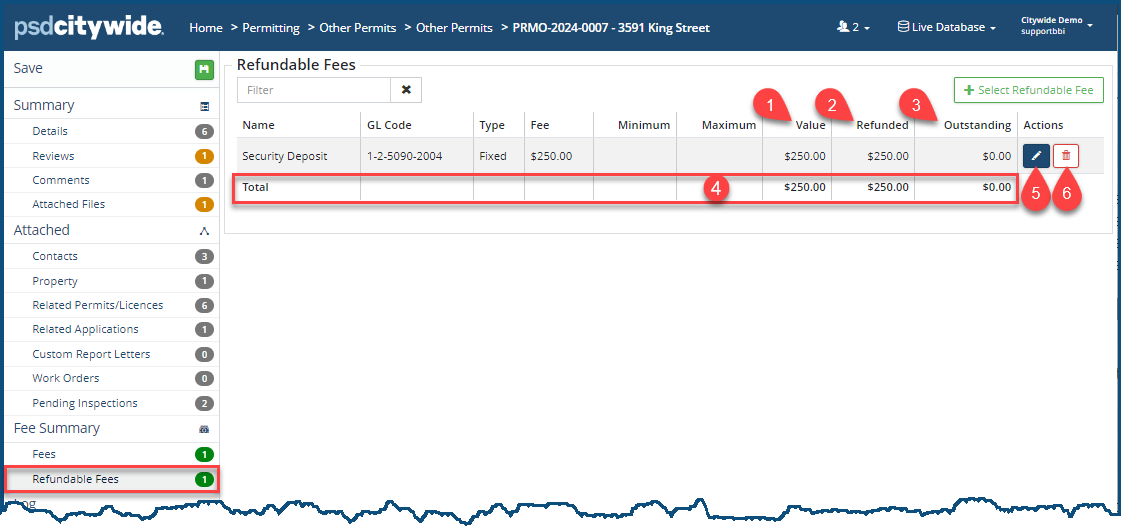
Task: Sort by the Outstanding column header
Action: point(977,125)
